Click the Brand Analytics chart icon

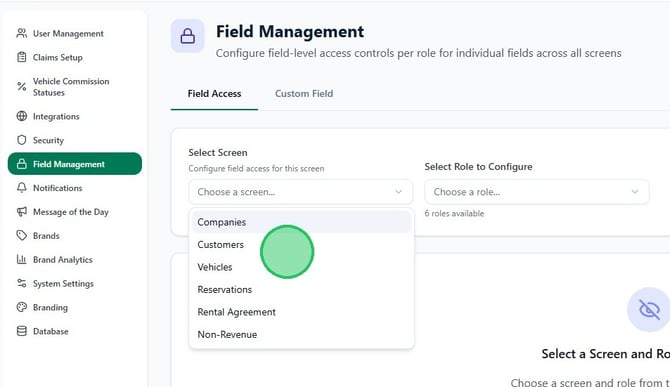[x=21, y=259]
